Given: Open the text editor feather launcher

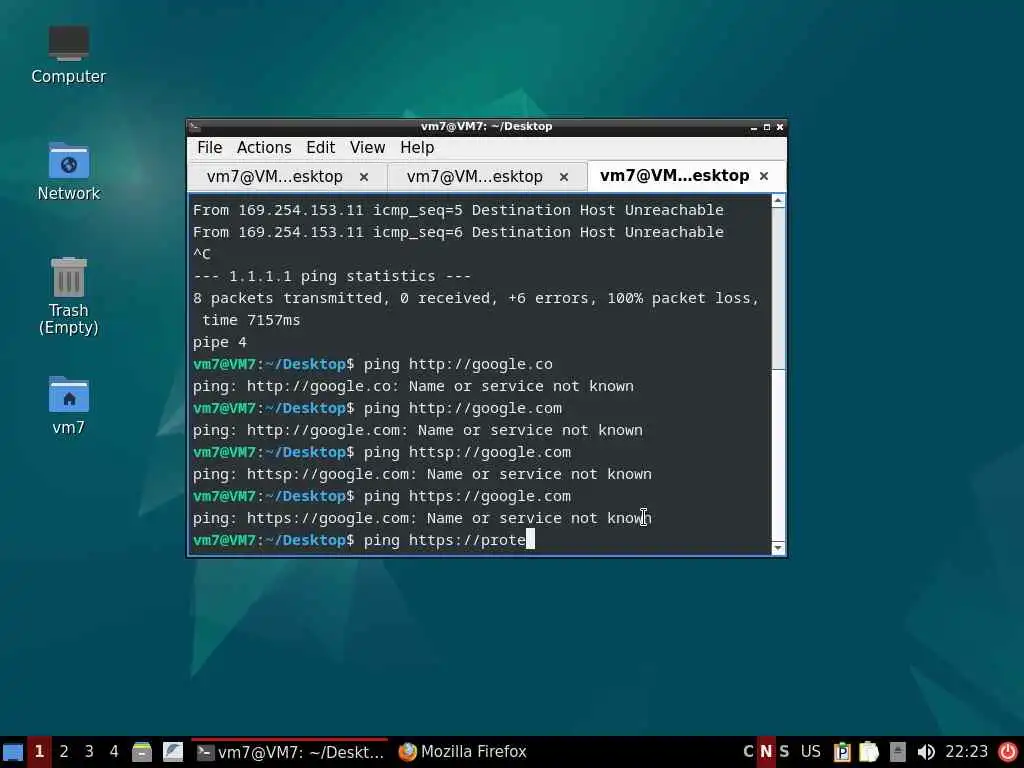Looking at the screenshot, I should click(x=173, y=752).
